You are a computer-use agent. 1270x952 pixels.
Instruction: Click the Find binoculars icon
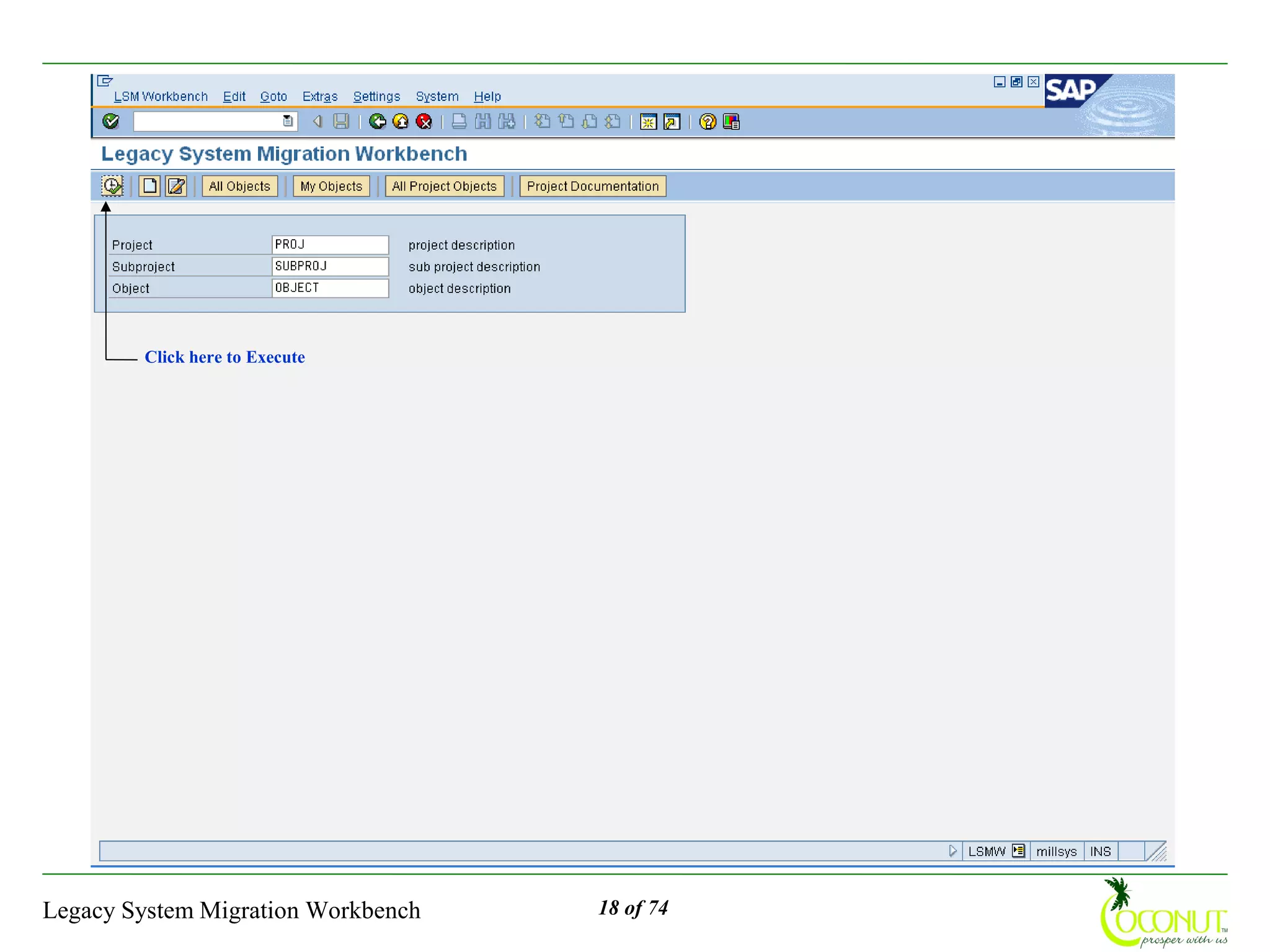pos(482,121)
